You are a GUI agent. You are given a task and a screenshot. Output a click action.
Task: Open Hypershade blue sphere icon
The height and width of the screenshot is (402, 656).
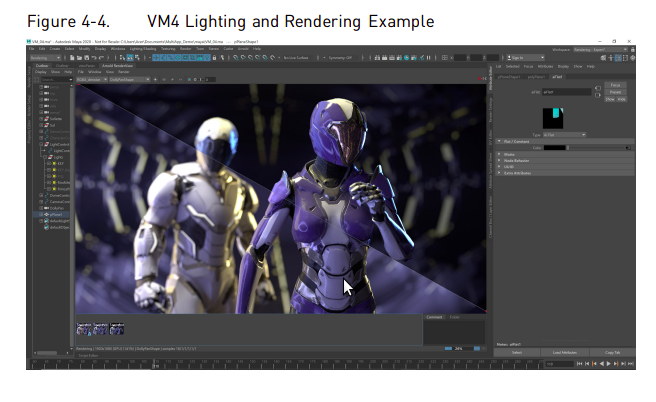coord(406,58)
